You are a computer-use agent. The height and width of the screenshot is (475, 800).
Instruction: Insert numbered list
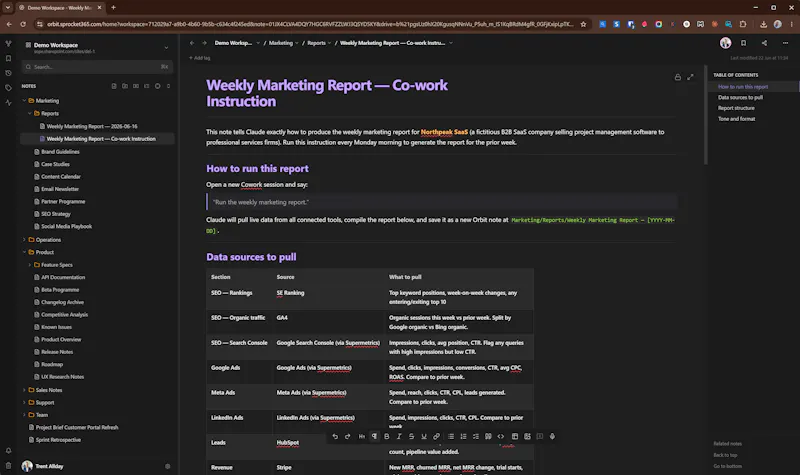pos(463,437)
